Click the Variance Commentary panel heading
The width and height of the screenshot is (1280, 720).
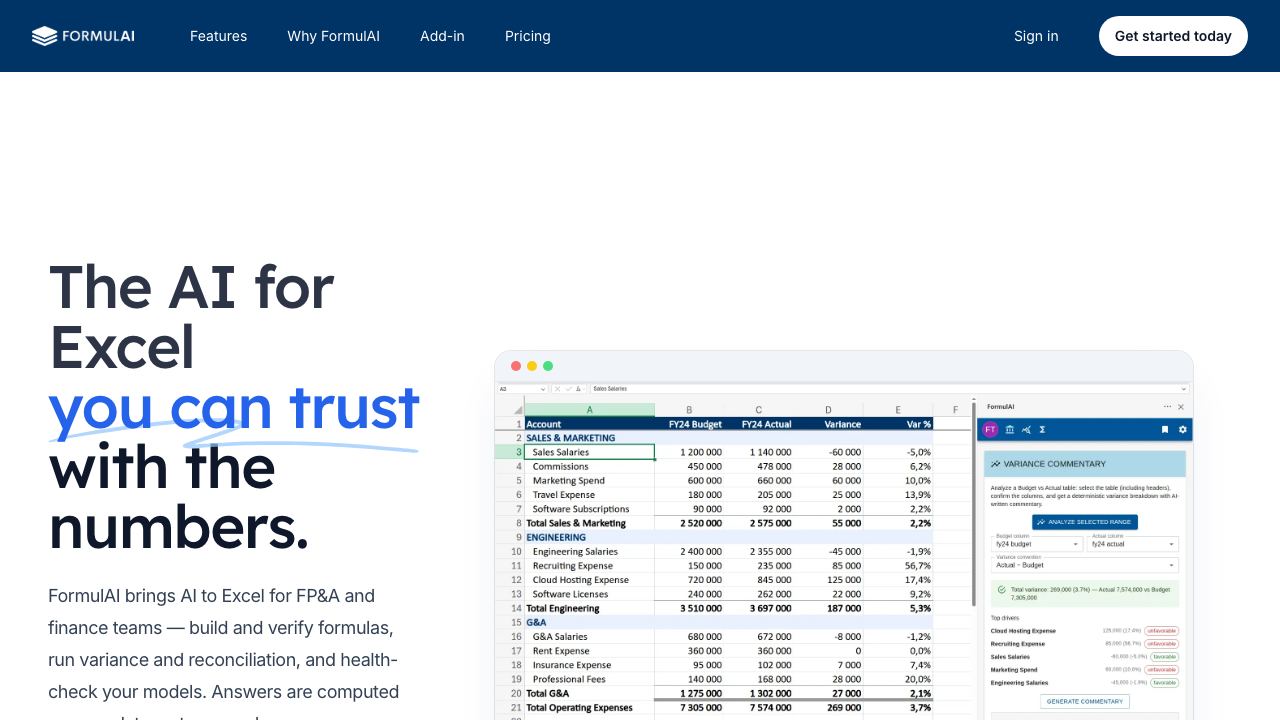pos(1085,464)
